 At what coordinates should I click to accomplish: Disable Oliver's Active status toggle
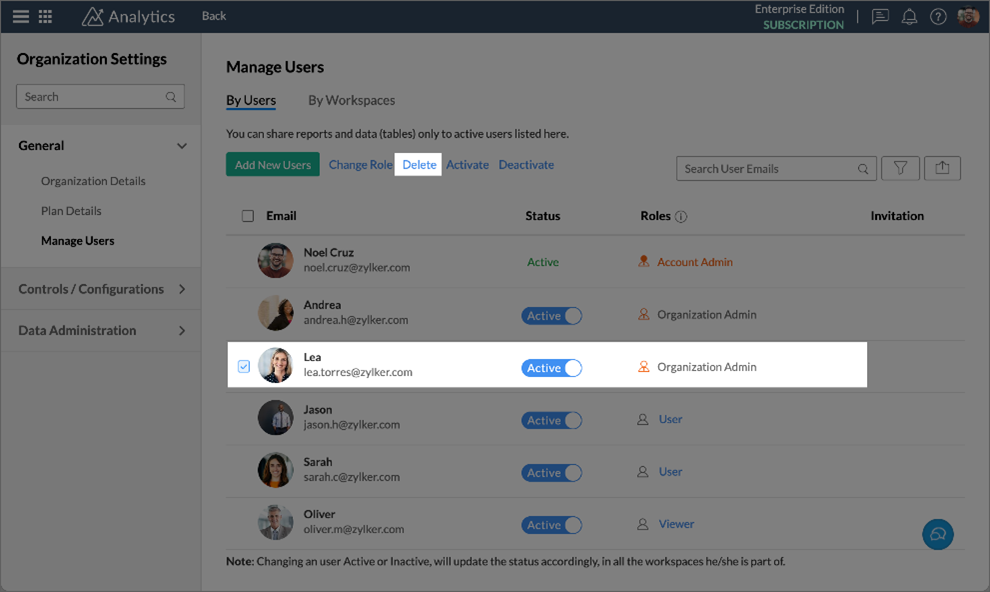(x=551, y=525)
